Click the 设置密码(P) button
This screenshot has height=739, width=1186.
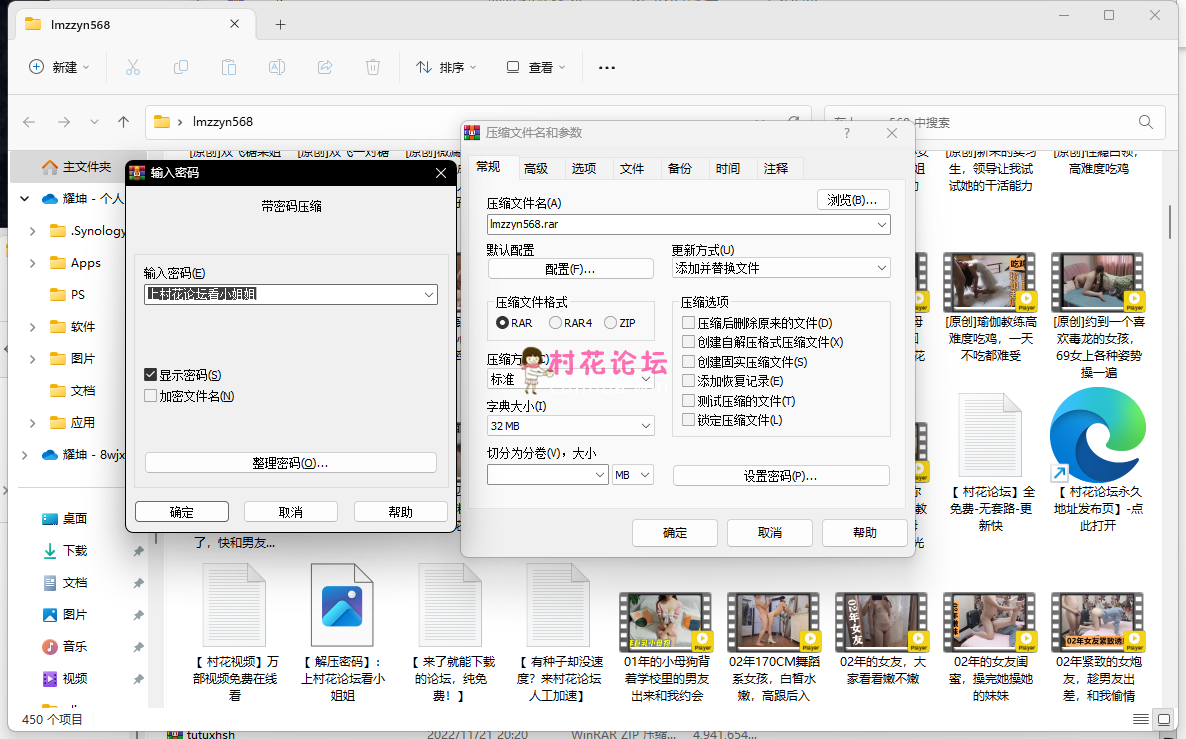[x=780, y=475]
